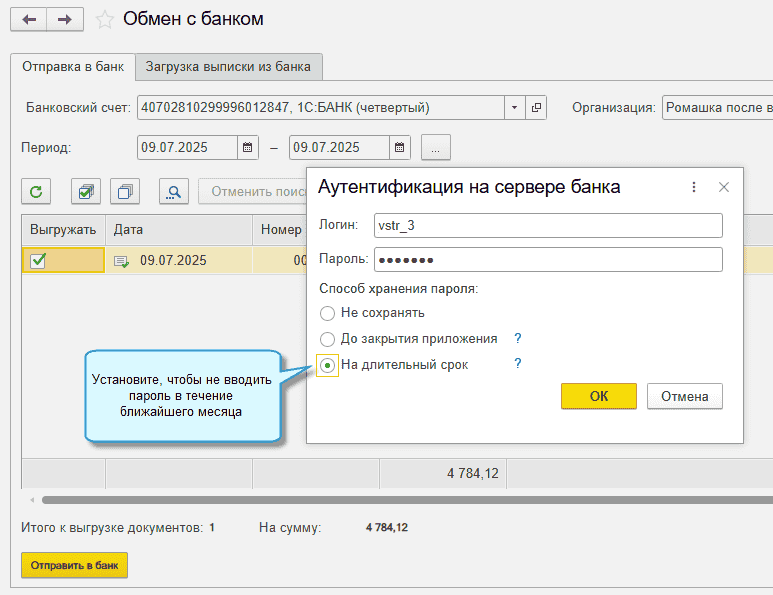Screen dimensions: 773x595
Task: Select 'Не сохранять' password option
Action: click(327, 313)
